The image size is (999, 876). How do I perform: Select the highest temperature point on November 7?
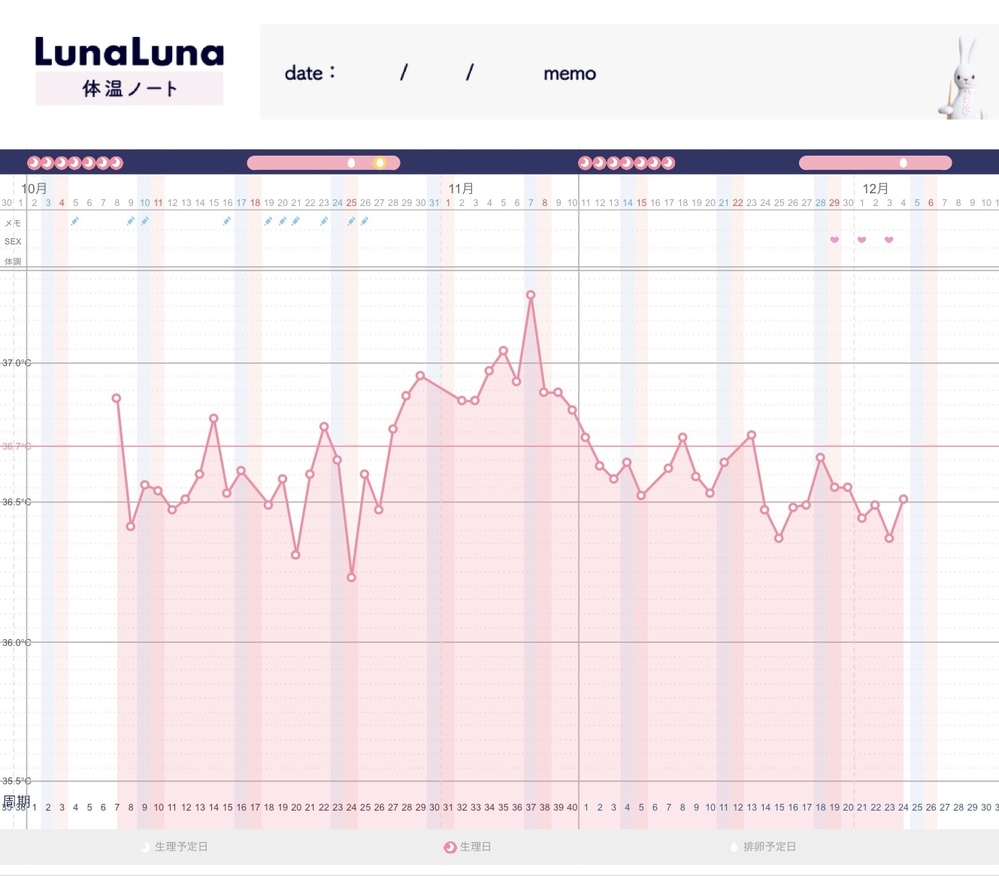pyautogui.click(x=530, y=295)
